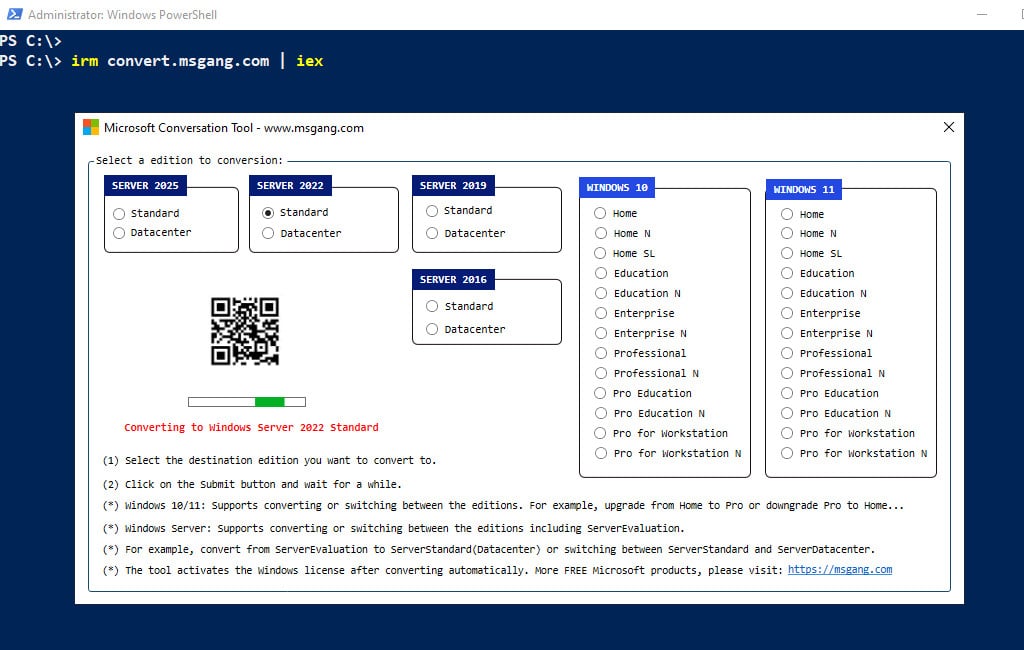Choose Windows 10 Pro Education edition
Screen dimensions: 1024x650
pos(600,393)
